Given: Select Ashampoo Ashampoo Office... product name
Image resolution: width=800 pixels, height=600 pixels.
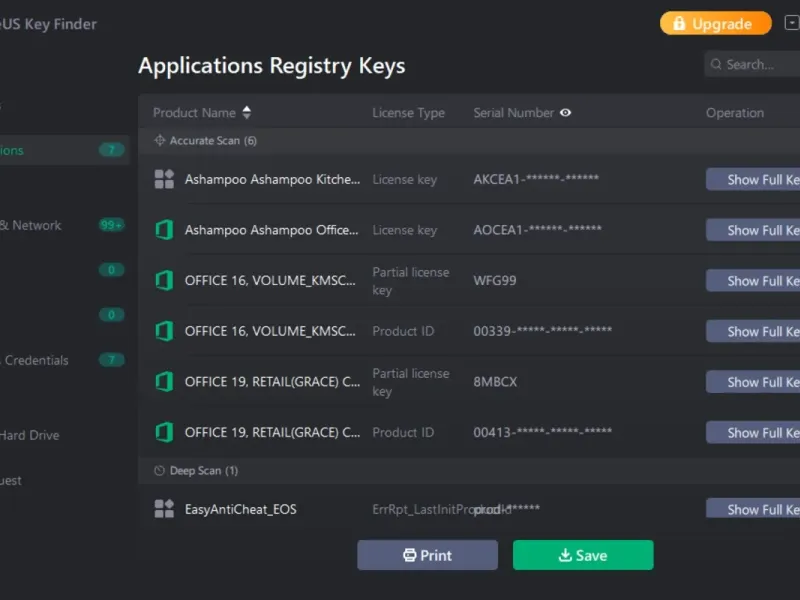Looking at the screenshot, I should coord(271,230).
